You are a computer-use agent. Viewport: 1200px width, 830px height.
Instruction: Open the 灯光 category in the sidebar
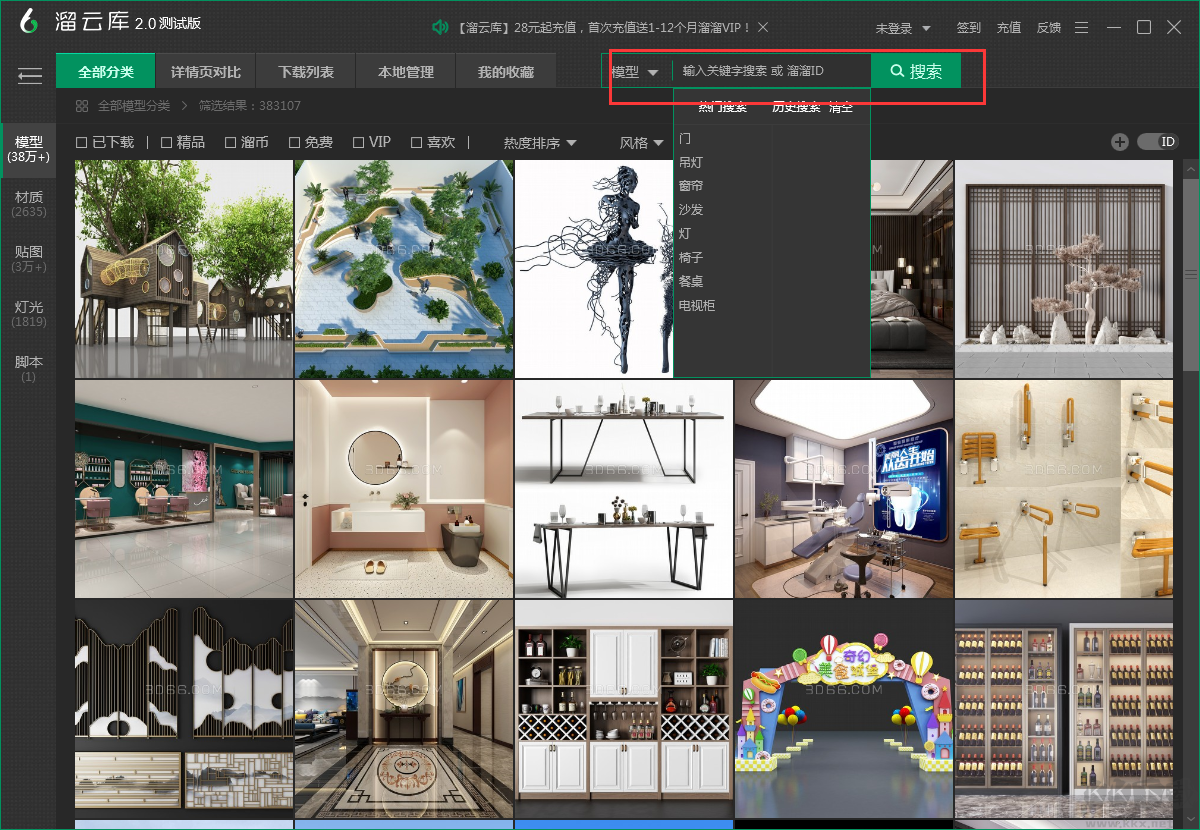29,313
